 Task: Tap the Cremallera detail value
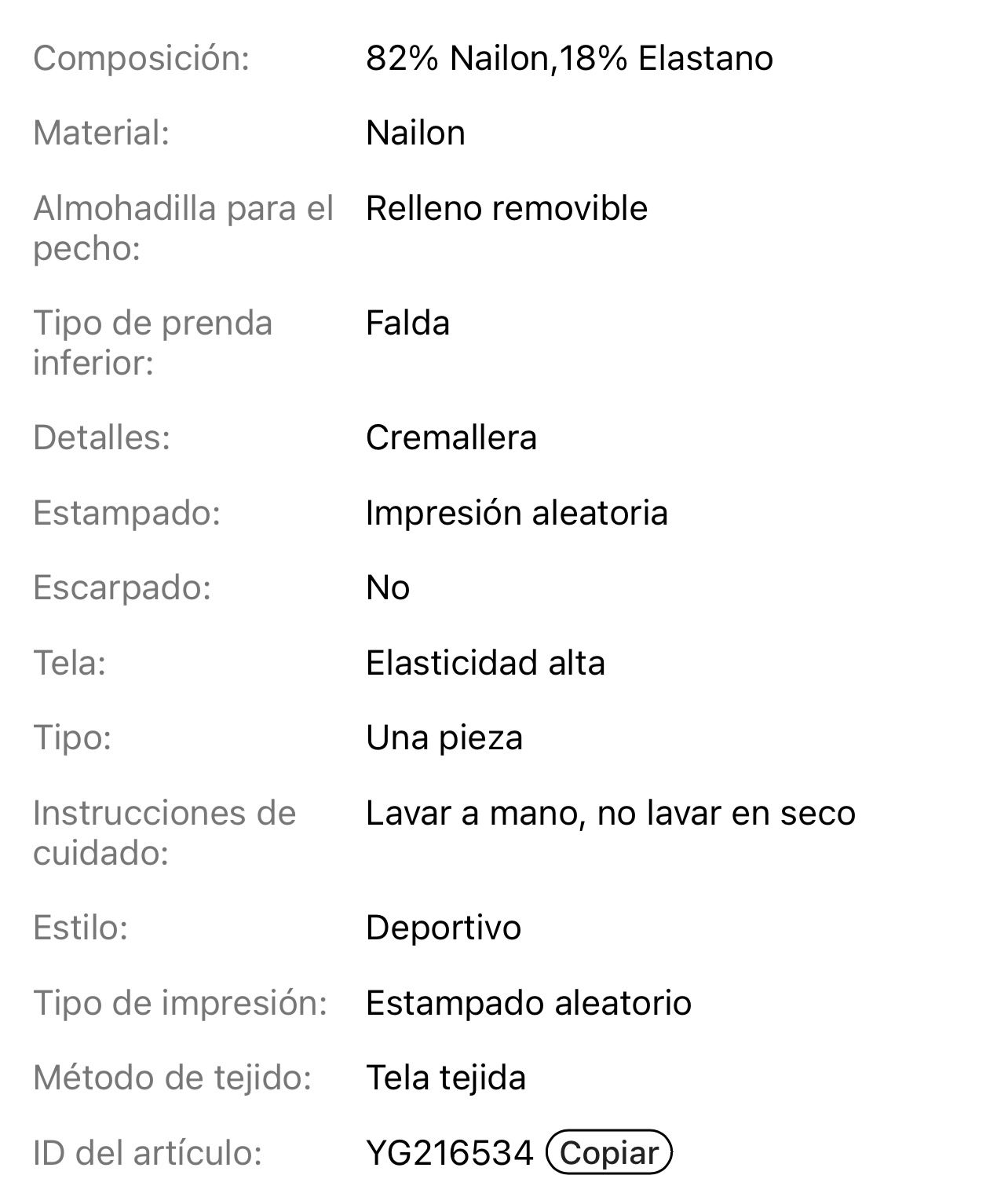(x=451, y=437)
